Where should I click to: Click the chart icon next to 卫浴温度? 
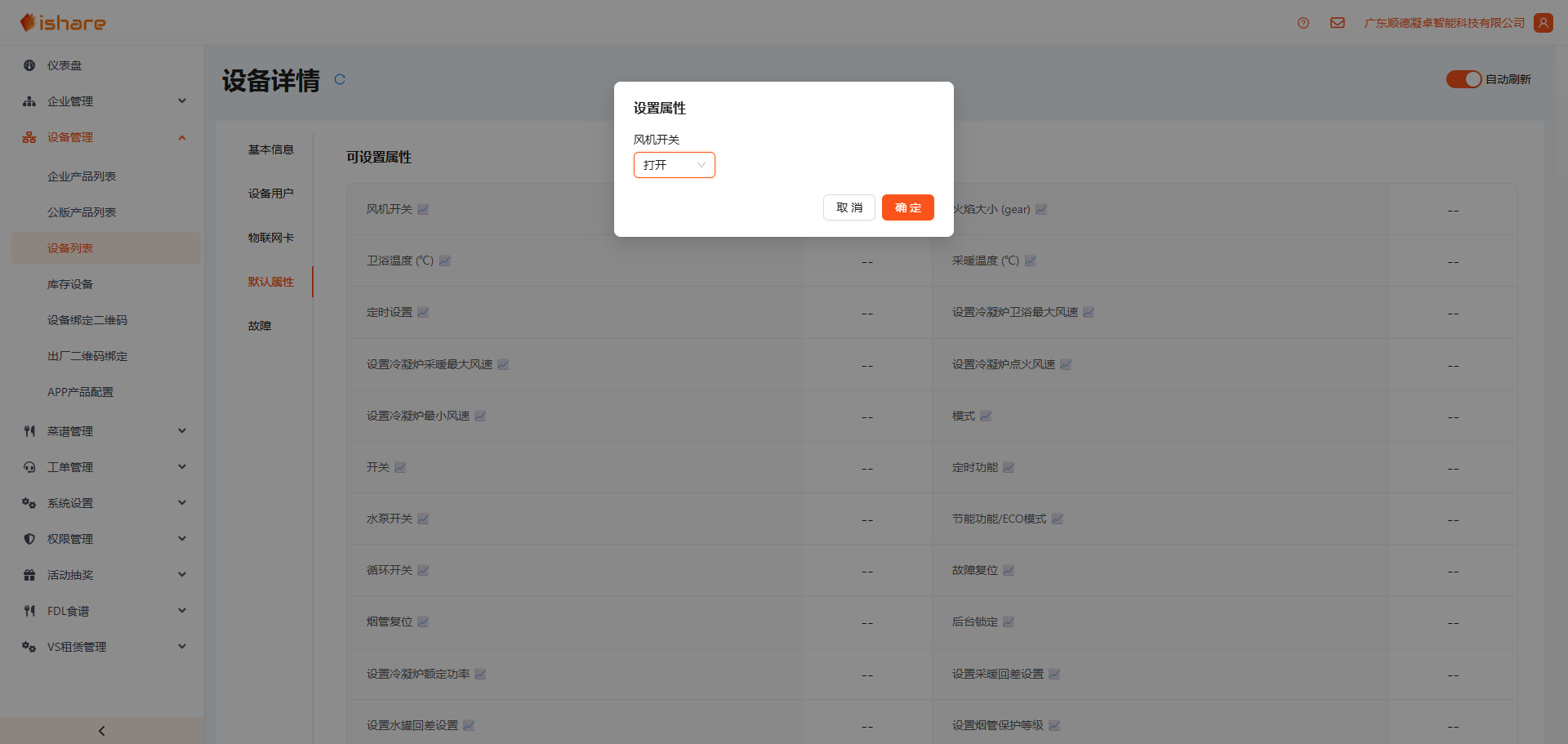(x=445, y=261)
